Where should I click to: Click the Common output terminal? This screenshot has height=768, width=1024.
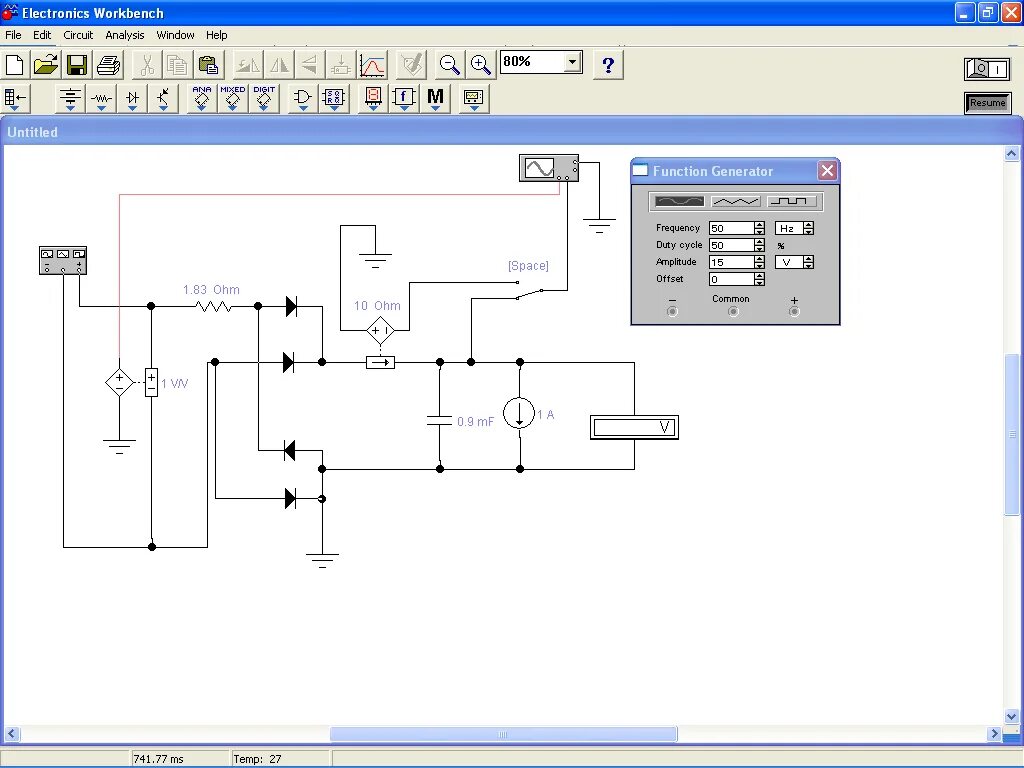pos(733,312)
